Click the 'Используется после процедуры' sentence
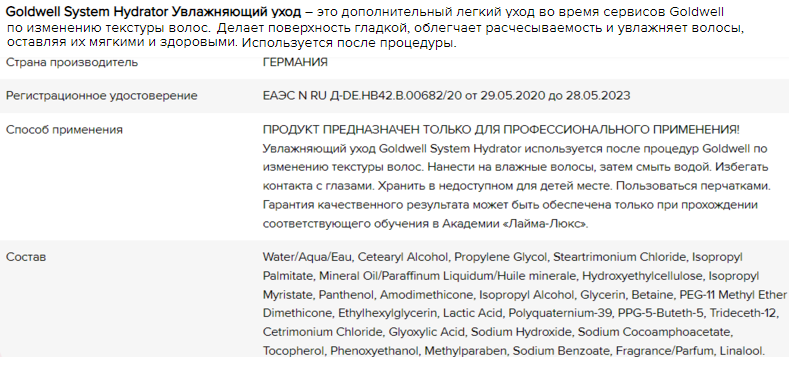The image size is (789, 369). (x=349, y=43)
